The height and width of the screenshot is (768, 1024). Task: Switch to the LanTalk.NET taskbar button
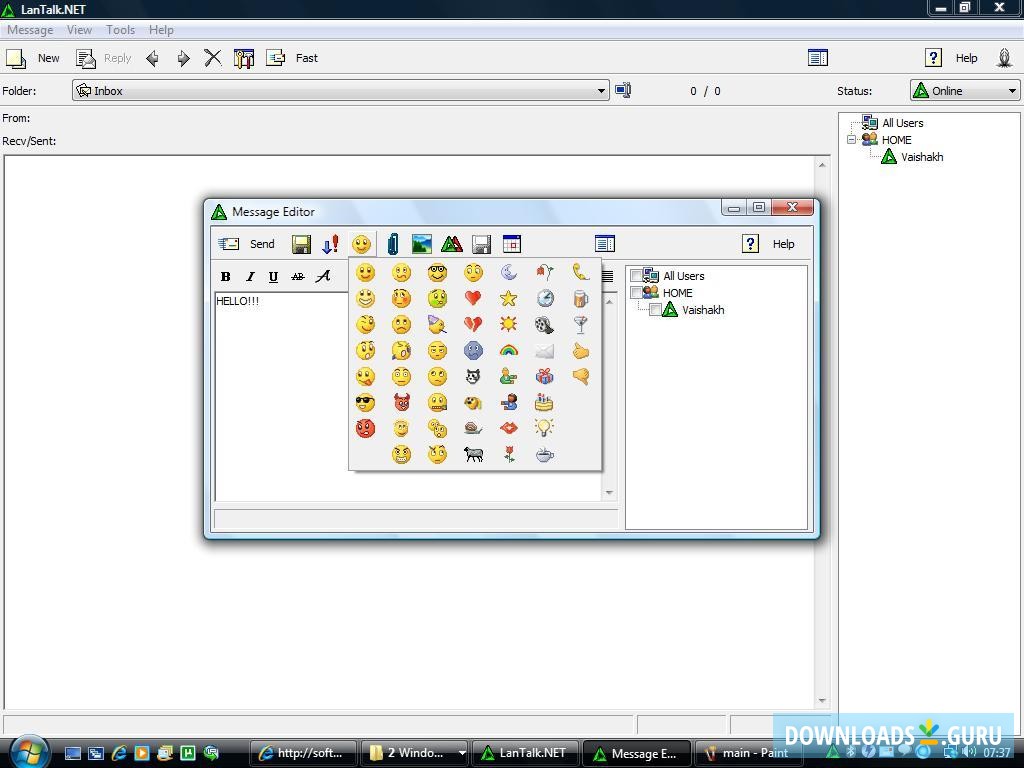coord(525,753)
